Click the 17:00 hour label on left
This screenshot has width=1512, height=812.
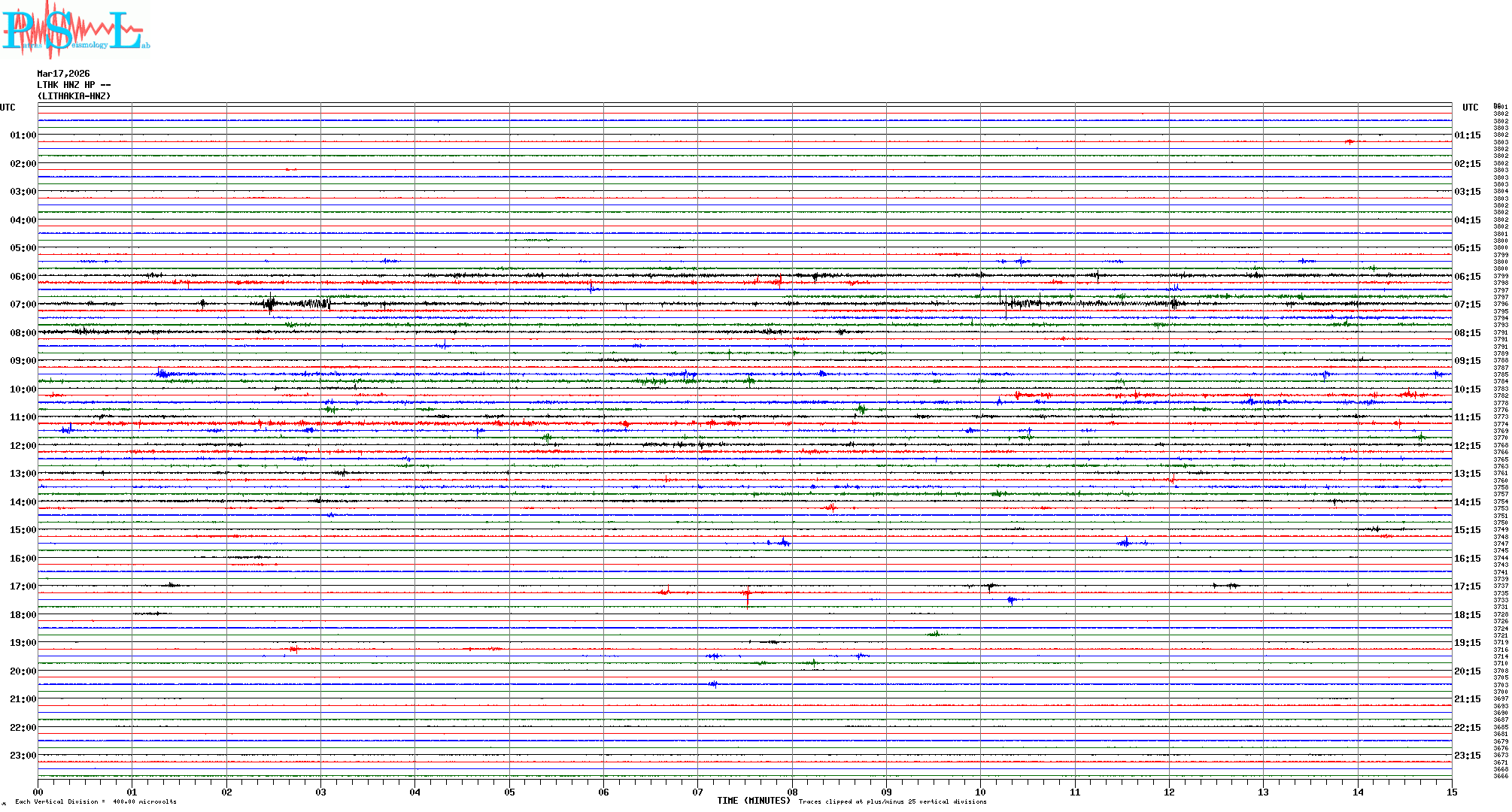point(23,586)
